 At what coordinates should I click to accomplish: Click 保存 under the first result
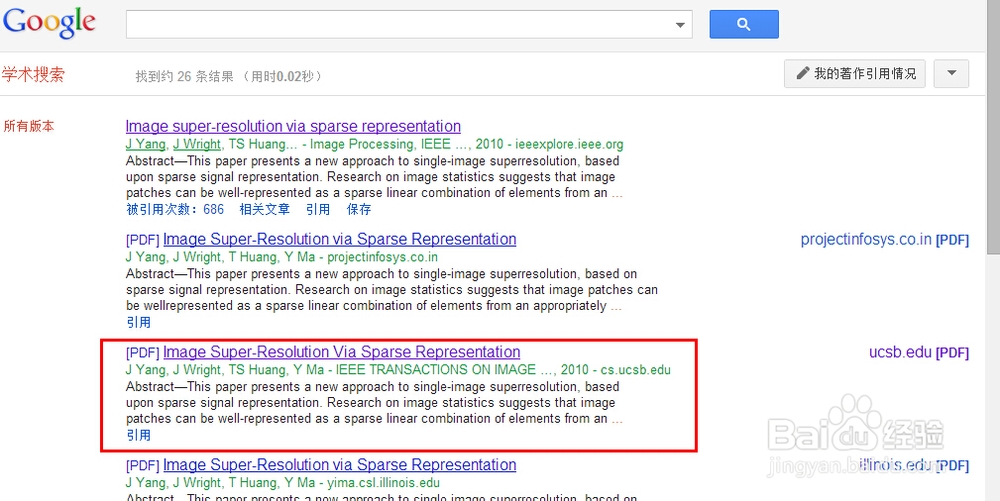(x=359, y=210)
